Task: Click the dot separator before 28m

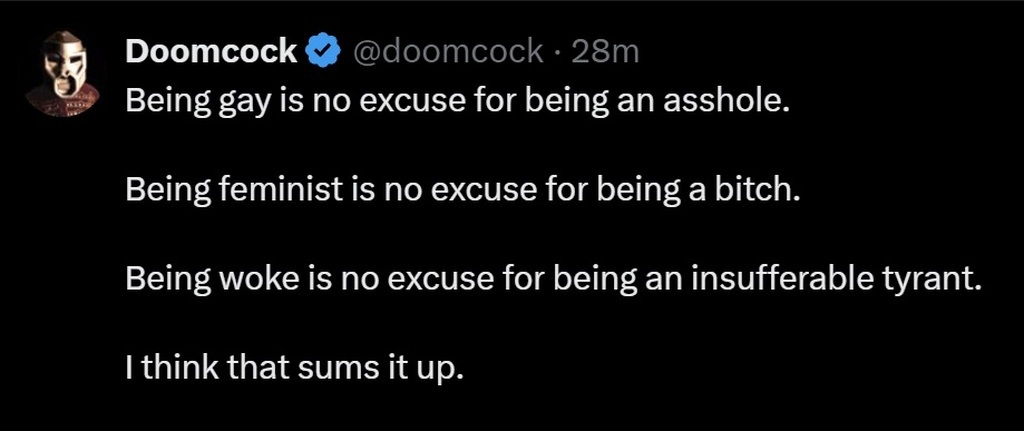Action: 556,52
